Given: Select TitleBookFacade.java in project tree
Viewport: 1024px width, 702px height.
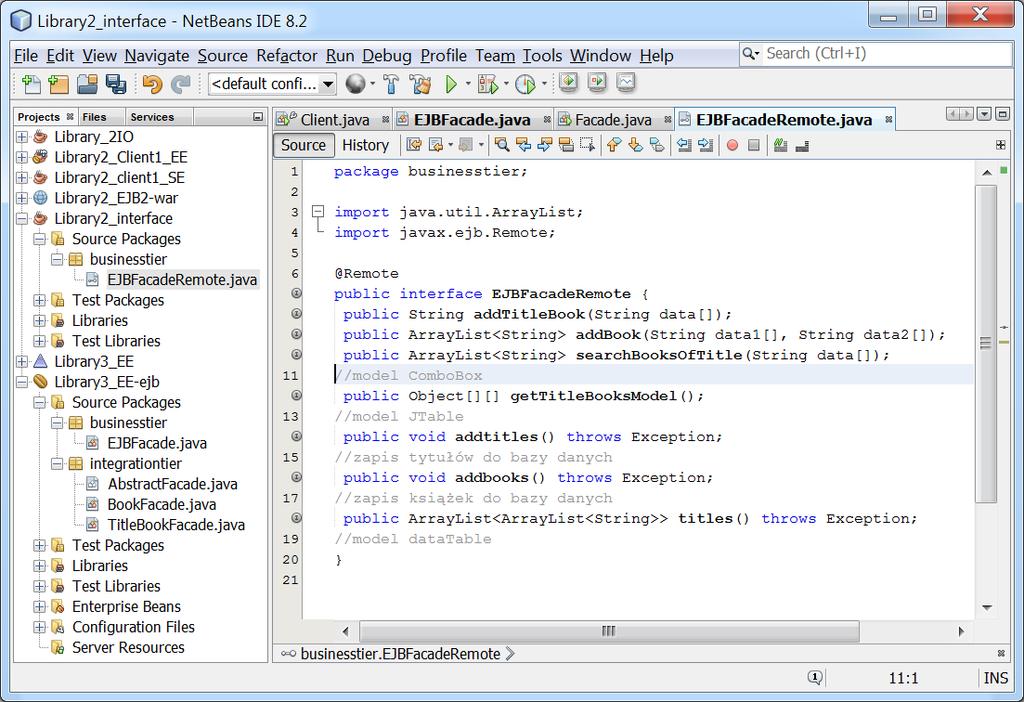Looking at the screenshot, I should (x=176, y=524).
